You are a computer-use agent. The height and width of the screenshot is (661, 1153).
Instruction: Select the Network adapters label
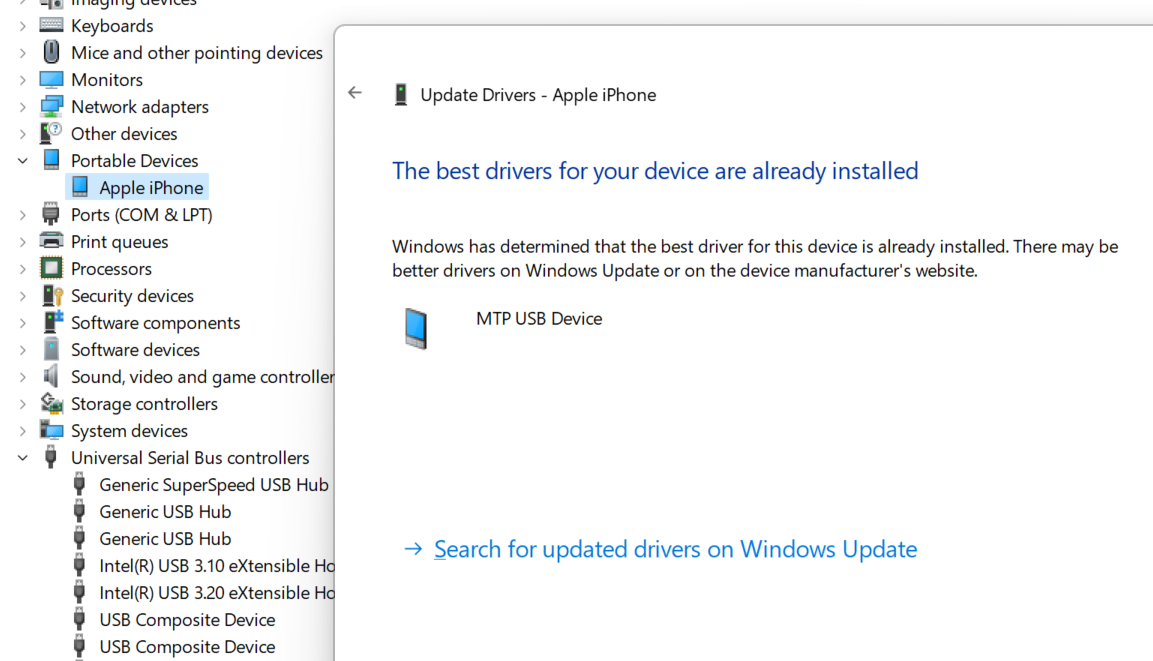tap(140, 107)
